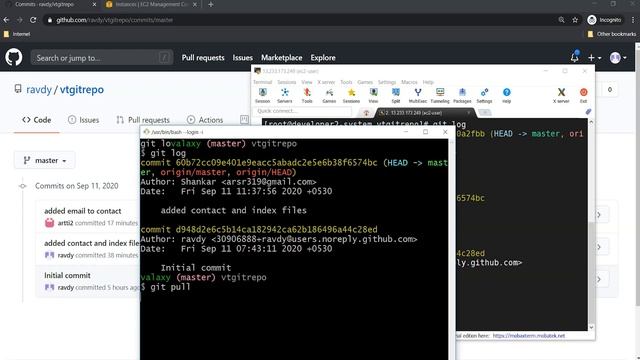Open the GitHub user avatar menu
The image size is (640, 360).
618,58
